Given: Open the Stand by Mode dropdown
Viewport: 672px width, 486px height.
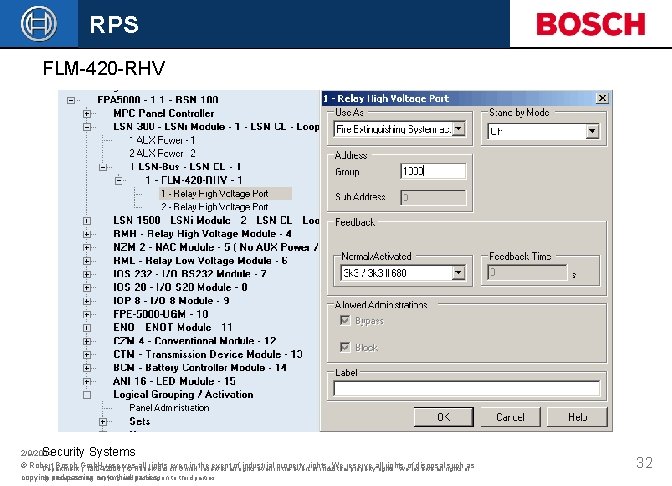Looking at the screenshot, I should pyautogui.click(x=592, y=131).
